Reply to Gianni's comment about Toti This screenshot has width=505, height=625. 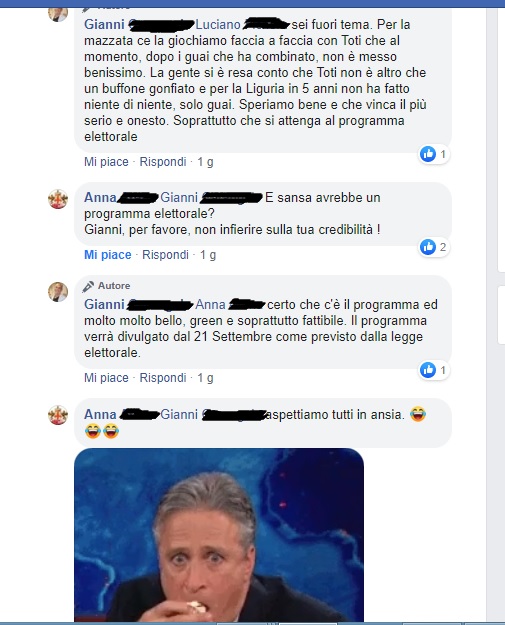(163, 162)
